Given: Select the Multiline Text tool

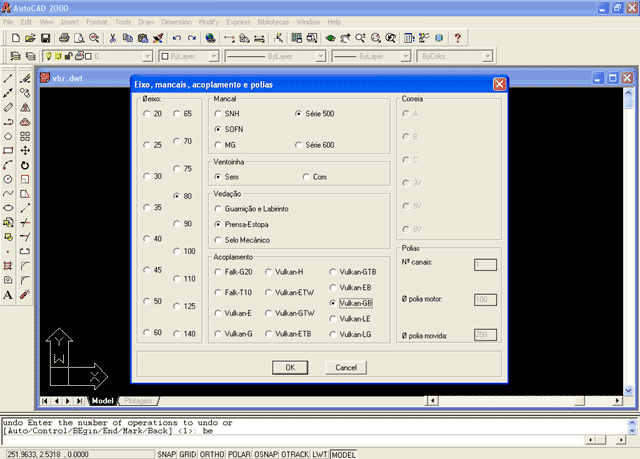Looking at the screenshot, I should (x=8, y=295).
